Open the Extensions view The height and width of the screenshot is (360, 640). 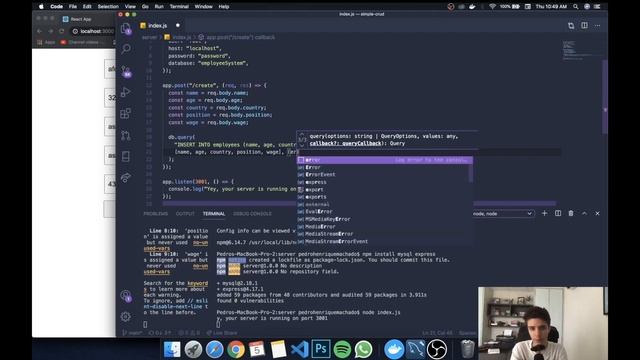pyautogui.click(x=126, y=113)
